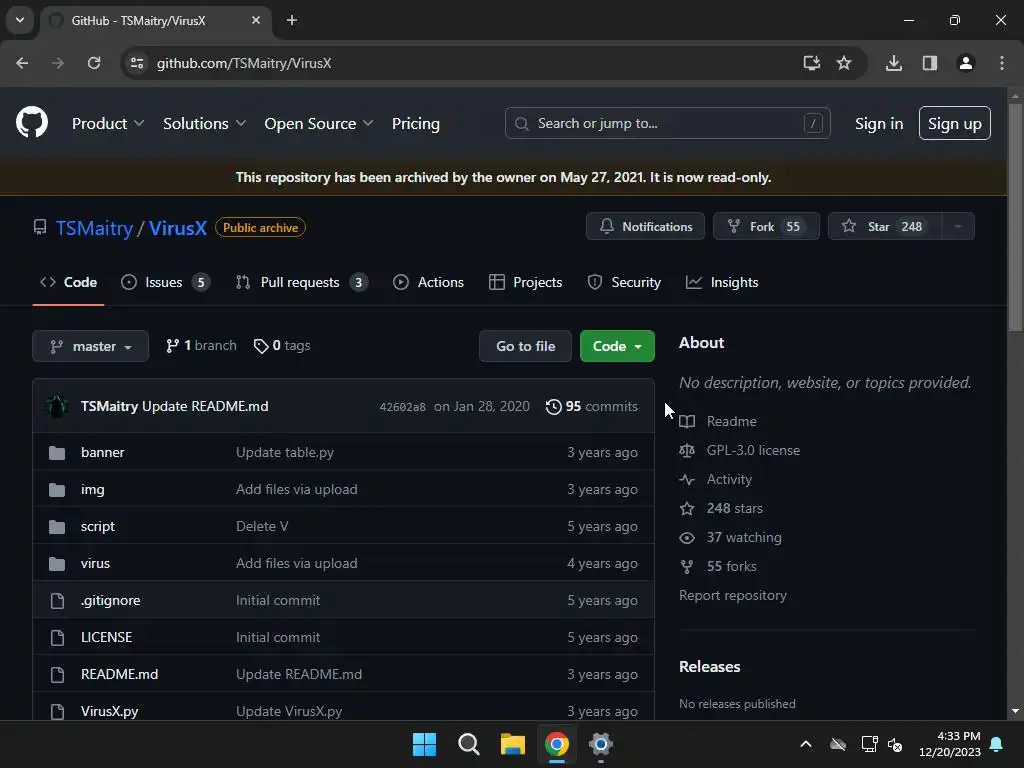Click the install app icon in address bar
Image resolution: width=1024 pixels, height=768 pixels.
click(812, 63)
